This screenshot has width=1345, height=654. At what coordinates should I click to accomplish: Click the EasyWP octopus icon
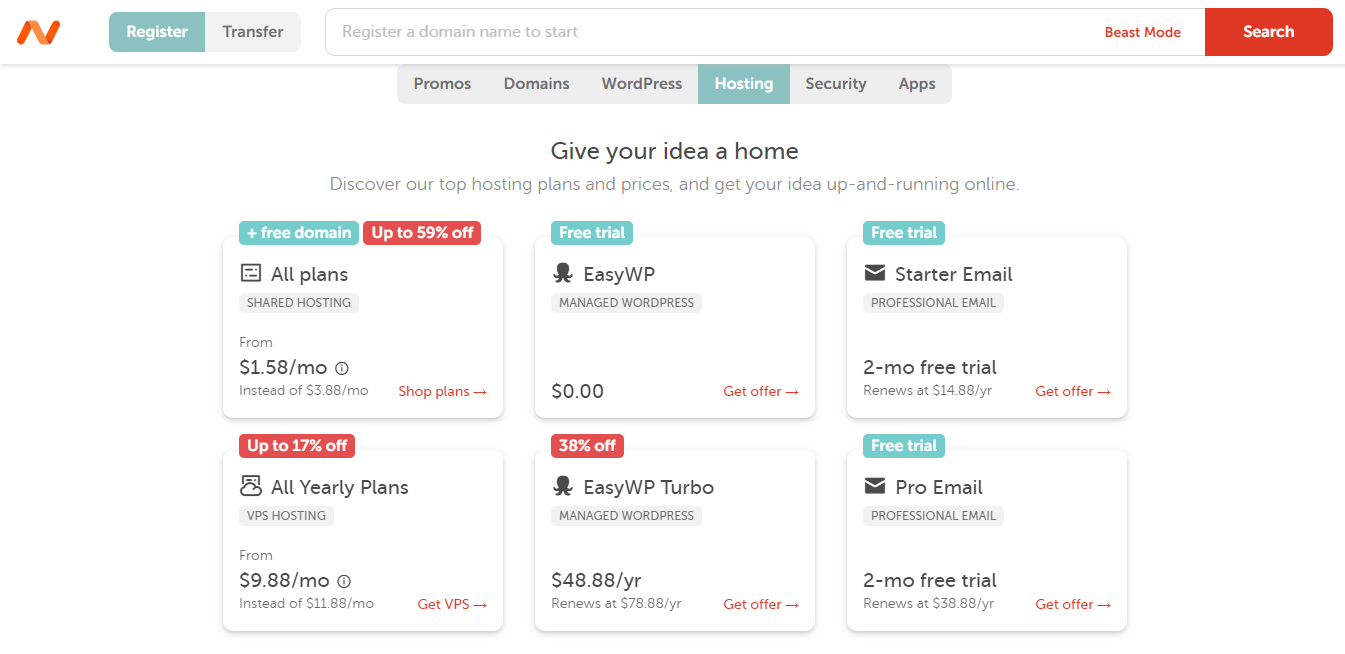tap(563, 274)
